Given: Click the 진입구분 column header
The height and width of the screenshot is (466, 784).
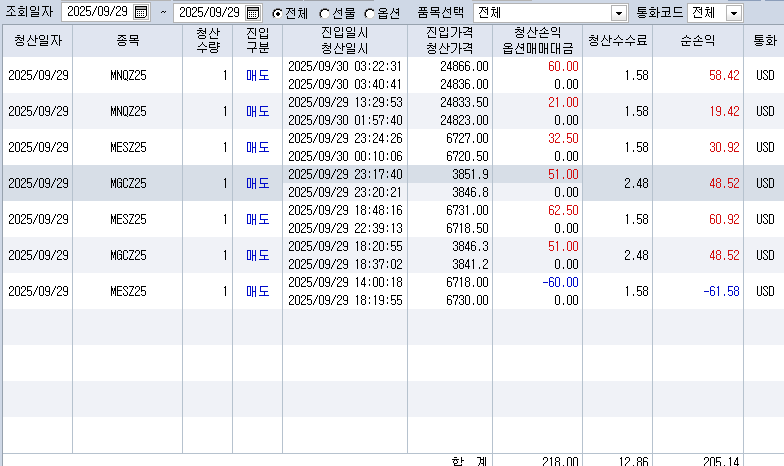Looking at the screenshot, I should 258,40.
